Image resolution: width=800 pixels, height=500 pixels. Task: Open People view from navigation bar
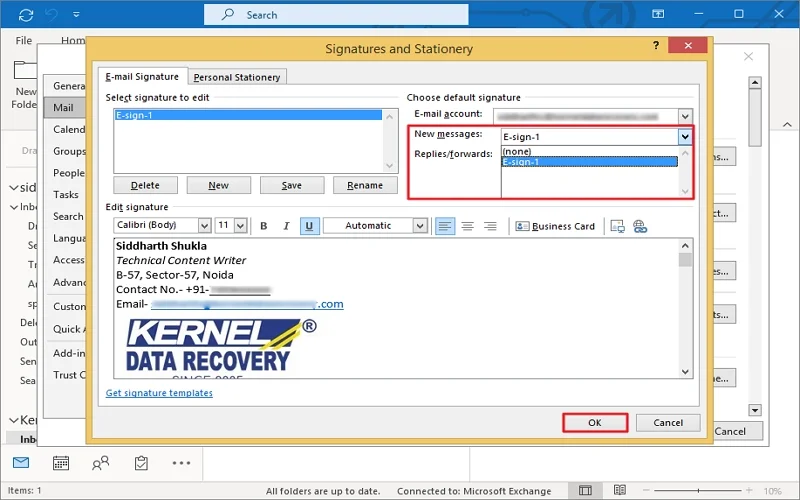coord(101,463)
